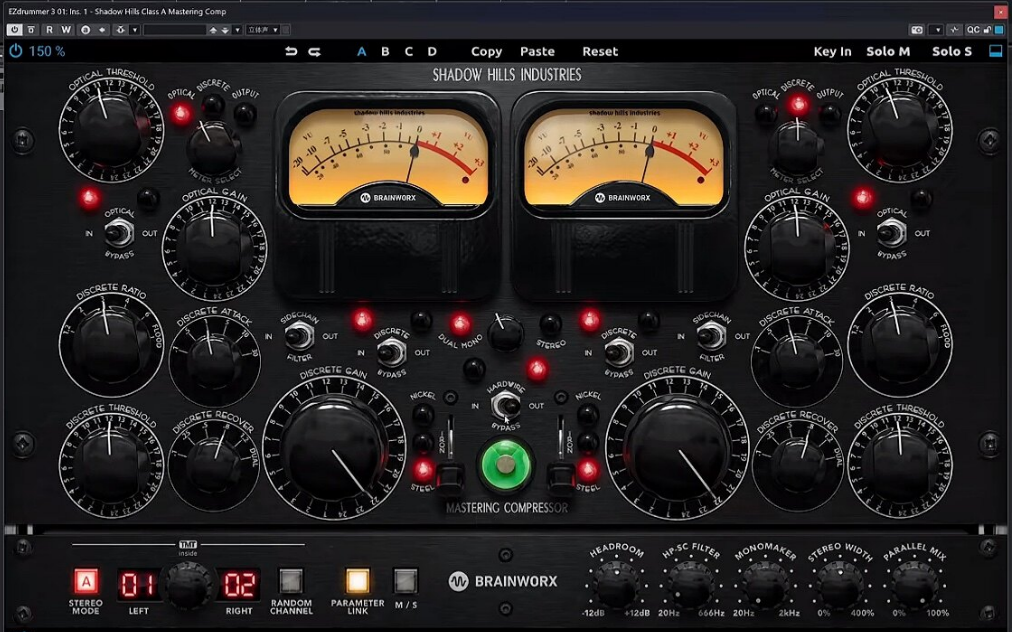Click the Solo M button
This screenshot has height=632, width=1012.
(888, 51)
